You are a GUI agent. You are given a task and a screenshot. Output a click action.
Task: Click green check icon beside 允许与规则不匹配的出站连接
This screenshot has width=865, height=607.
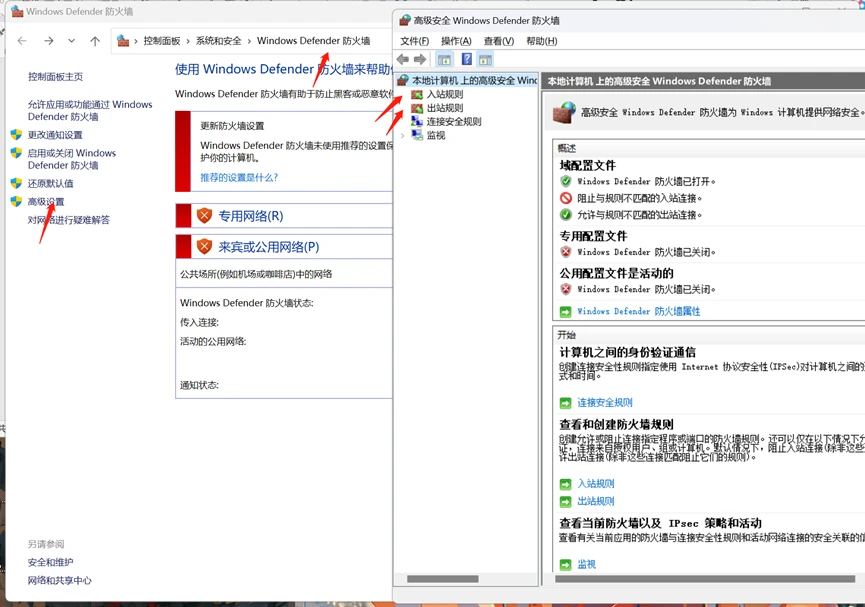[x=565, y=214]
